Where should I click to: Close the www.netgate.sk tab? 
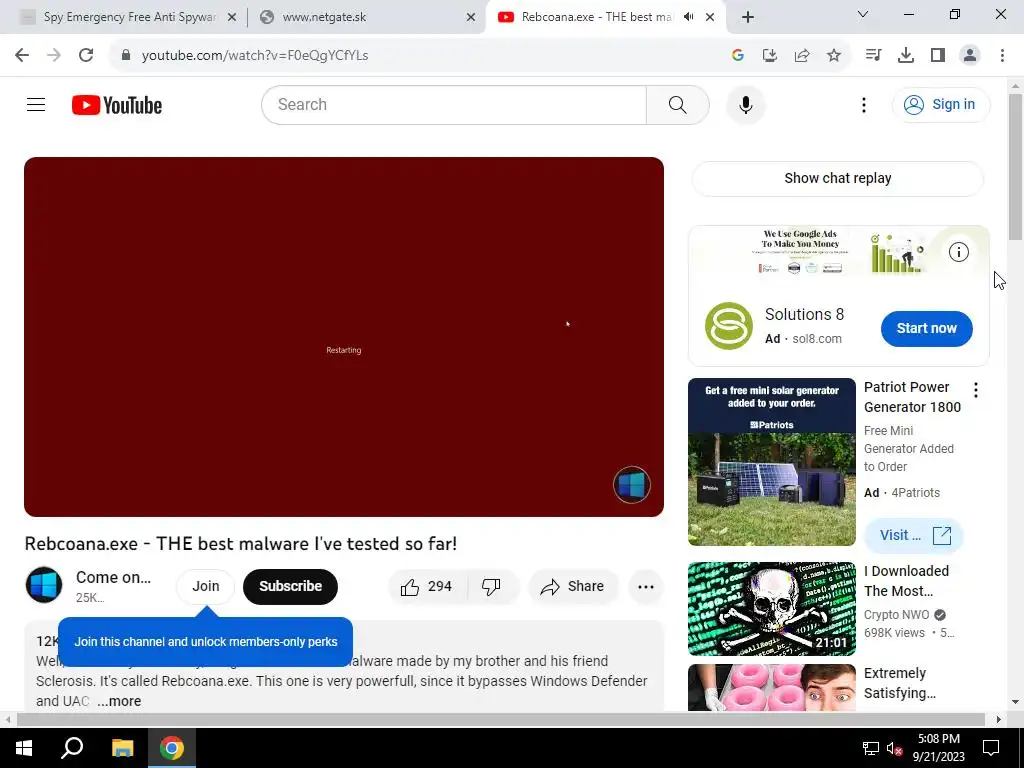tap(471, 18)
